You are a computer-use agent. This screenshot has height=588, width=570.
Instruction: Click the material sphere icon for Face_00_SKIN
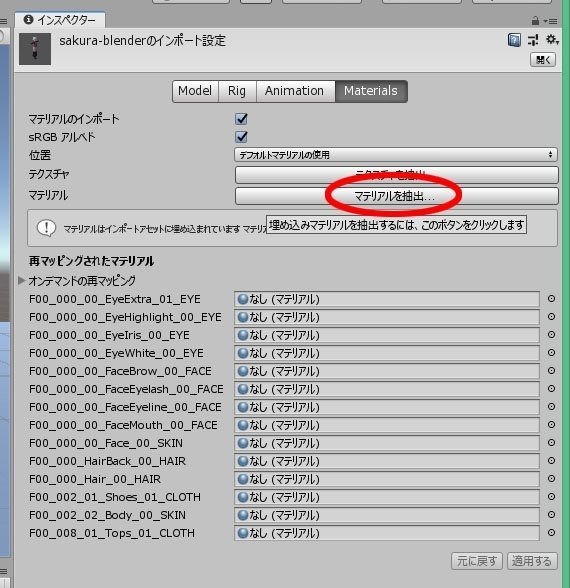[243, 443]
